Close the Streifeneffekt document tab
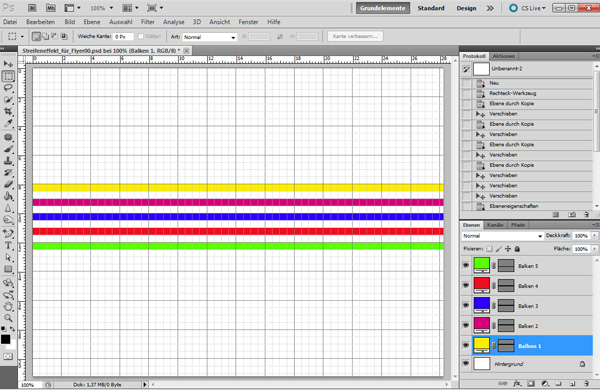 coord(186,51)
